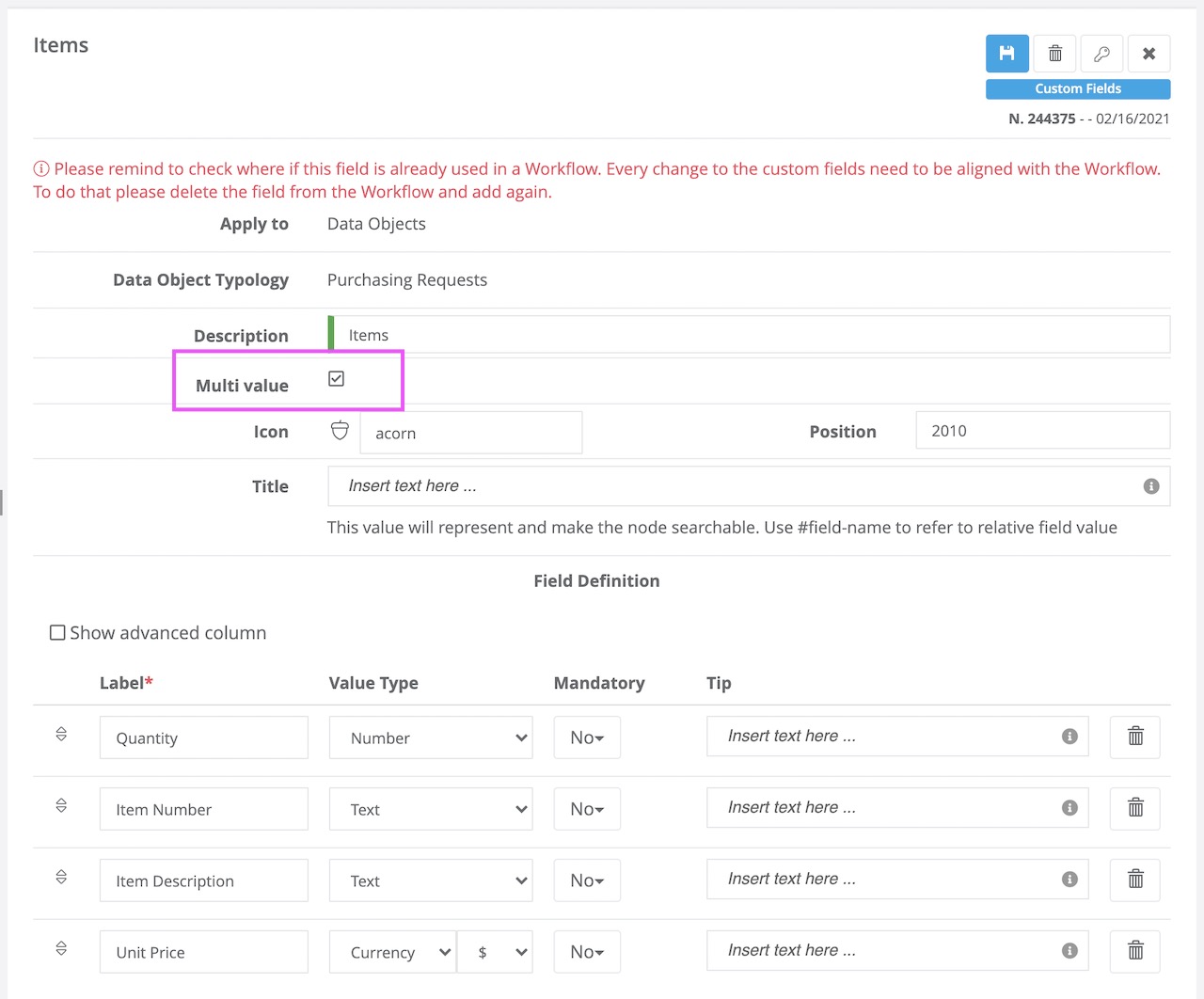Delete the Item Description field row
Screen dimensions: 1204x999
click(1134, 880)
